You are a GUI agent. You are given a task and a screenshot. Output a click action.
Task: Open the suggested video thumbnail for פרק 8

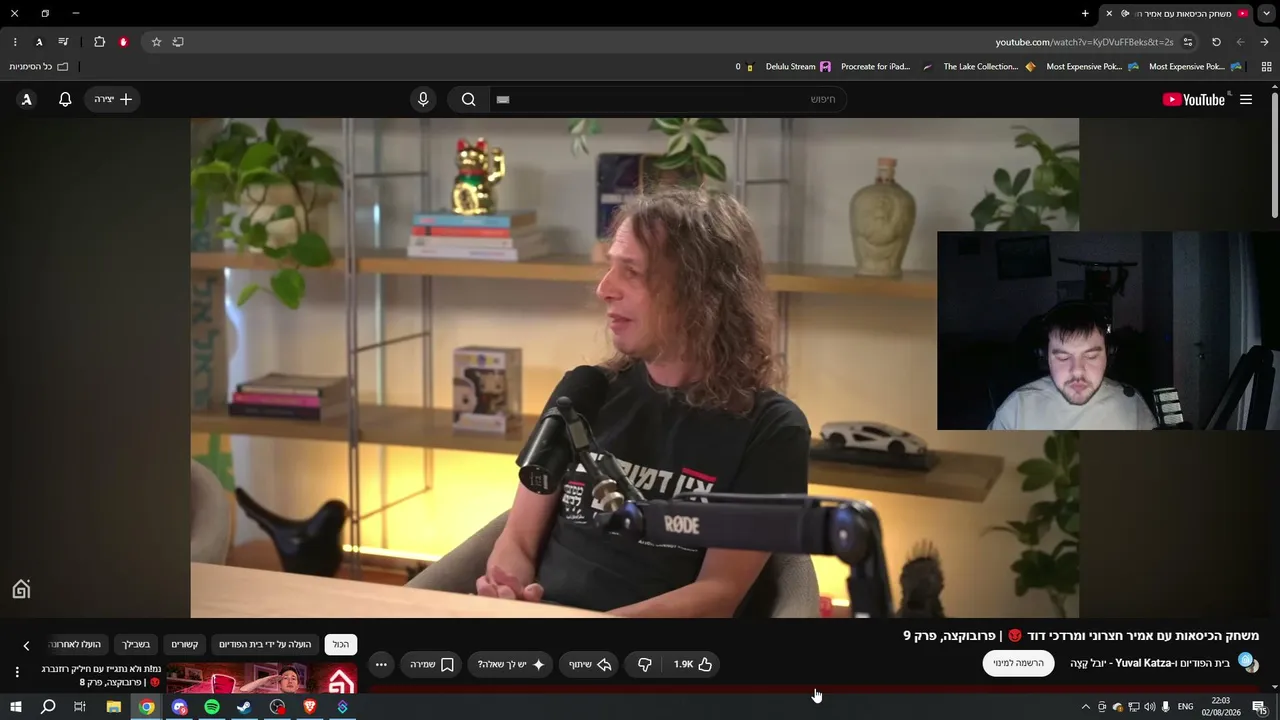tap(261, 677)
